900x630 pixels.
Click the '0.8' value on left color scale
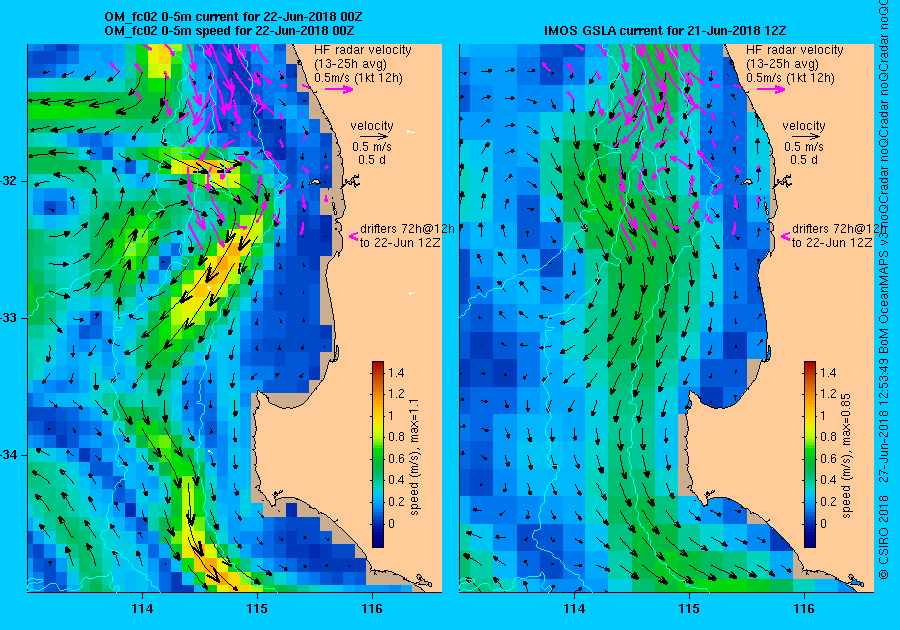tap(396, 437)
